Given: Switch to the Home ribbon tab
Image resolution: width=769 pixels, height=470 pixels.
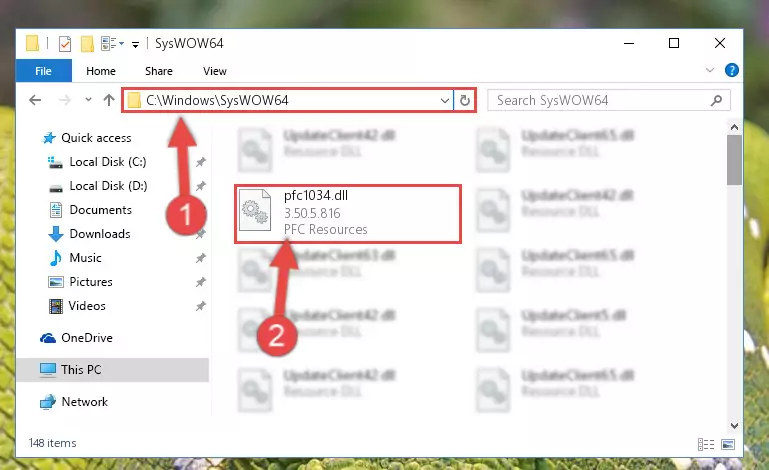Looking at the screenshot, I should [101, 71].
